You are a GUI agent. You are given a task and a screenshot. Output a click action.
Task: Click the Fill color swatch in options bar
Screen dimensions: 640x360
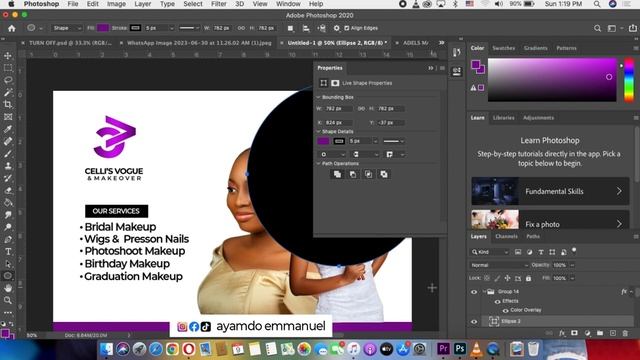pos(103,28)
